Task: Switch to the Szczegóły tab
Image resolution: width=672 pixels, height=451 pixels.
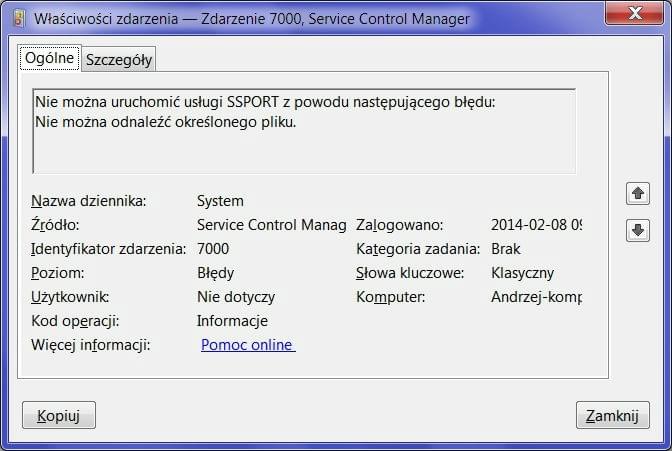Action: click(x=119, y=60)
